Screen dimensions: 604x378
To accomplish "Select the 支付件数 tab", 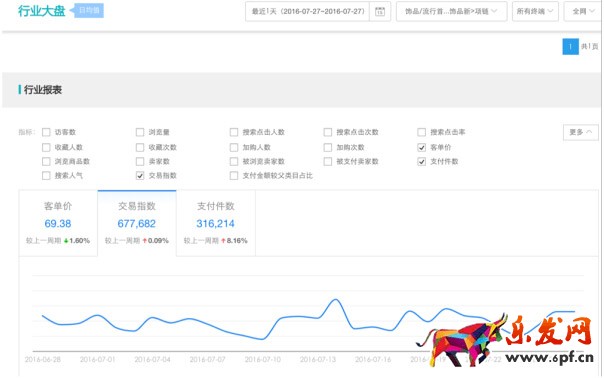I will [x=216, y=223].
